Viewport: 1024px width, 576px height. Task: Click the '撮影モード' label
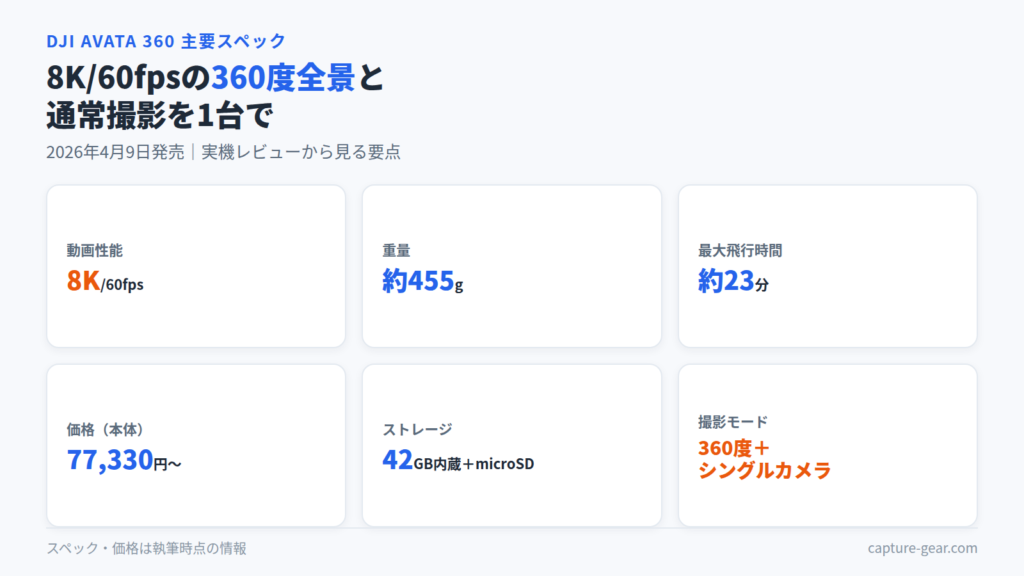[733, 423]
